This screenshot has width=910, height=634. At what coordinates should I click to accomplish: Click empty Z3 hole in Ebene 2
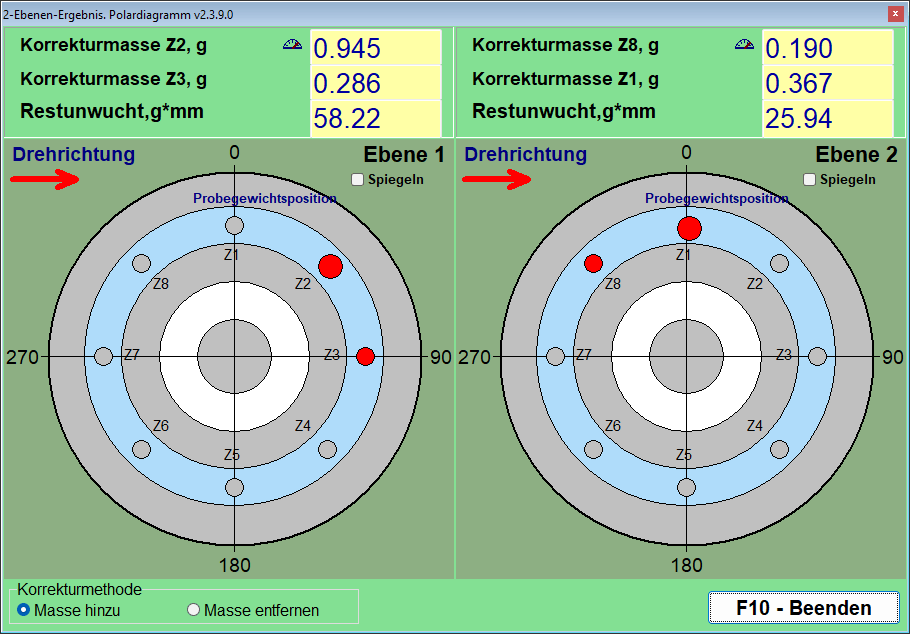coord(818,356)
